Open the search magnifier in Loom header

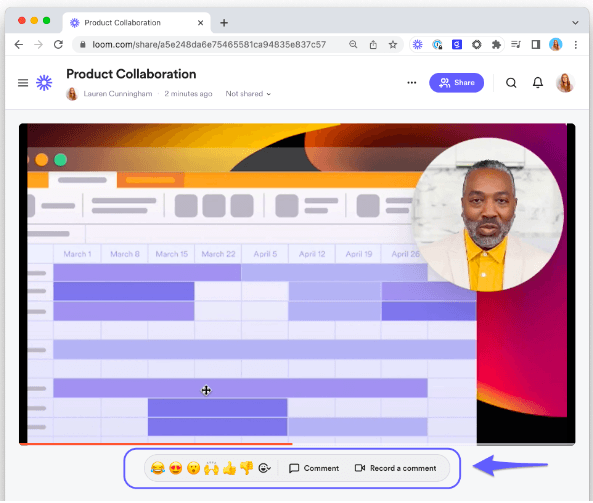(x=511, y=83)
